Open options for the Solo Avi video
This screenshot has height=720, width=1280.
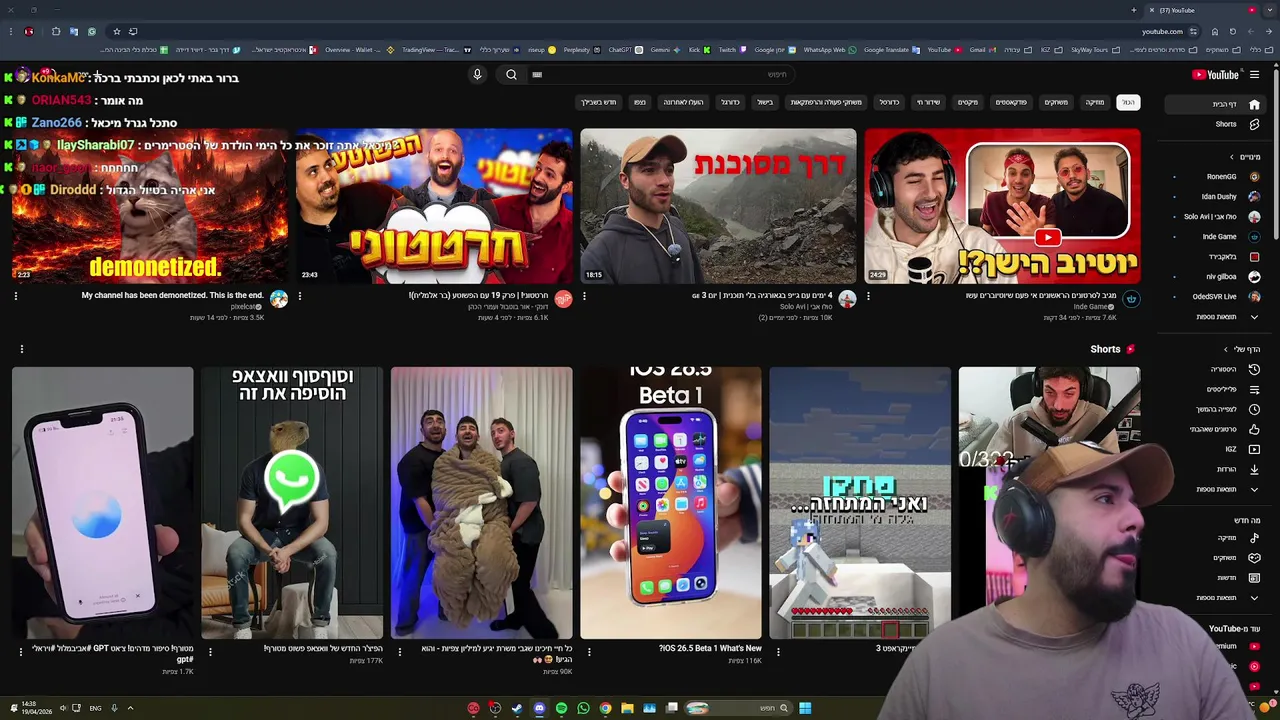pyautogui.click(x=584, y=296)
